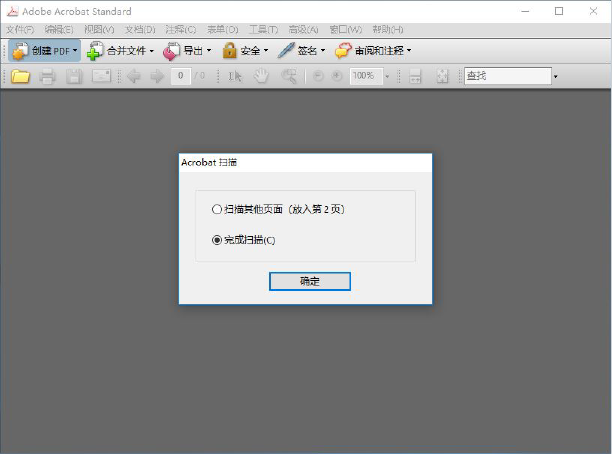Screen dimensions: 612x454
Task: Click the page number input field
Action: point(181,76)
